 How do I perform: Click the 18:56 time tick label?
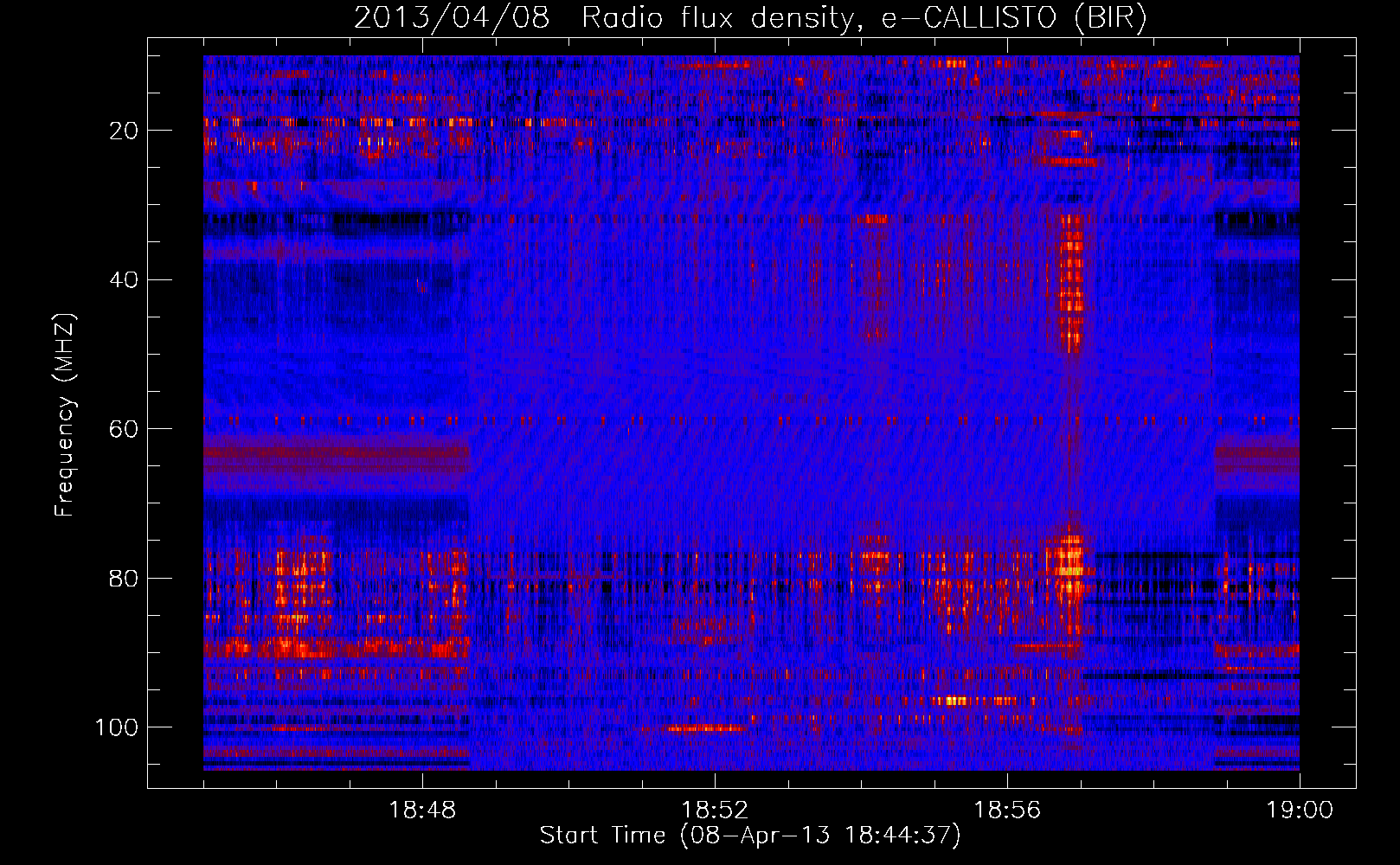[x=1007, y=811]
